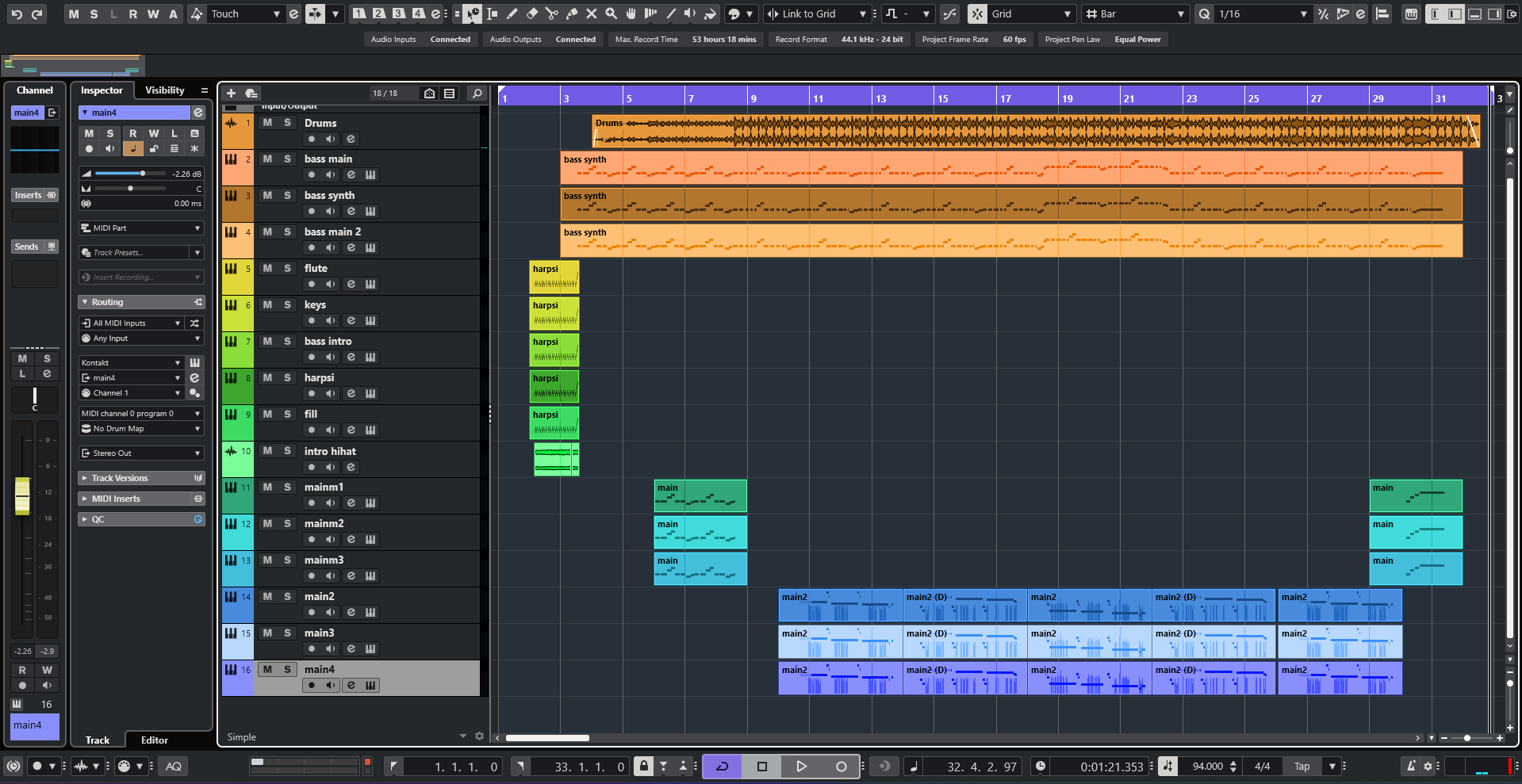
Task: Click the AQ auto quantize button
Action: point(173,766)
